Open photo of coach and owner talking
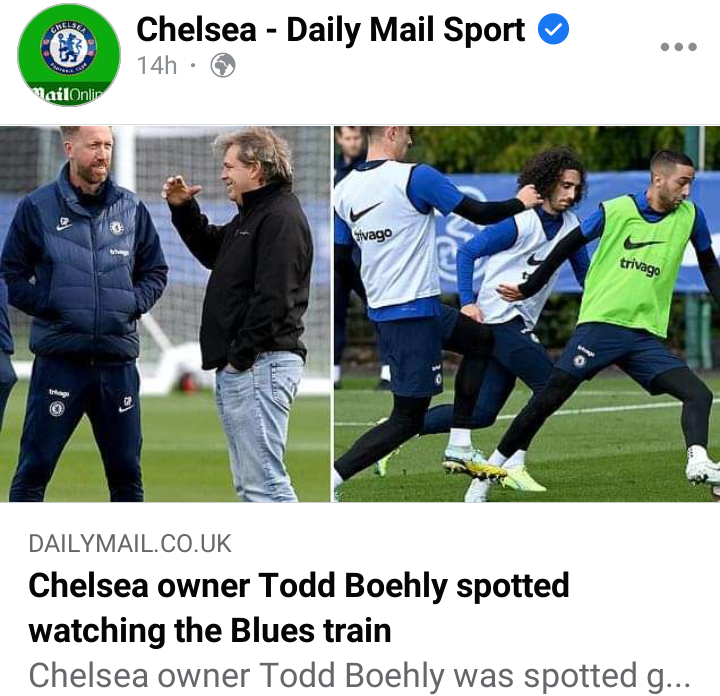Image resolution: width=720 pixels, height=696 pixels. coord(165,314)
